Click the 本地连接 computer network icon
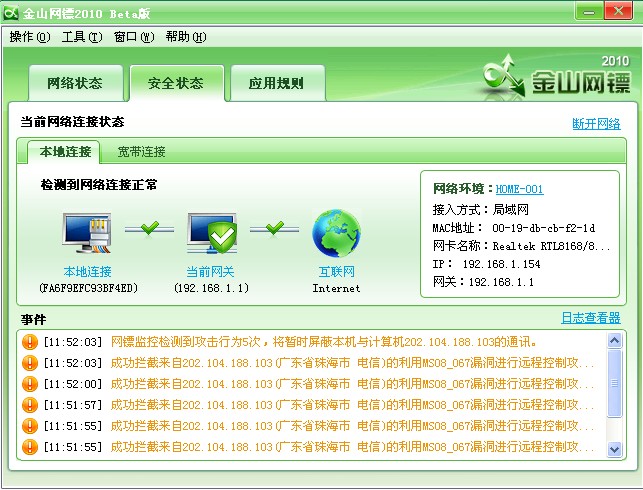 point(87,232)
